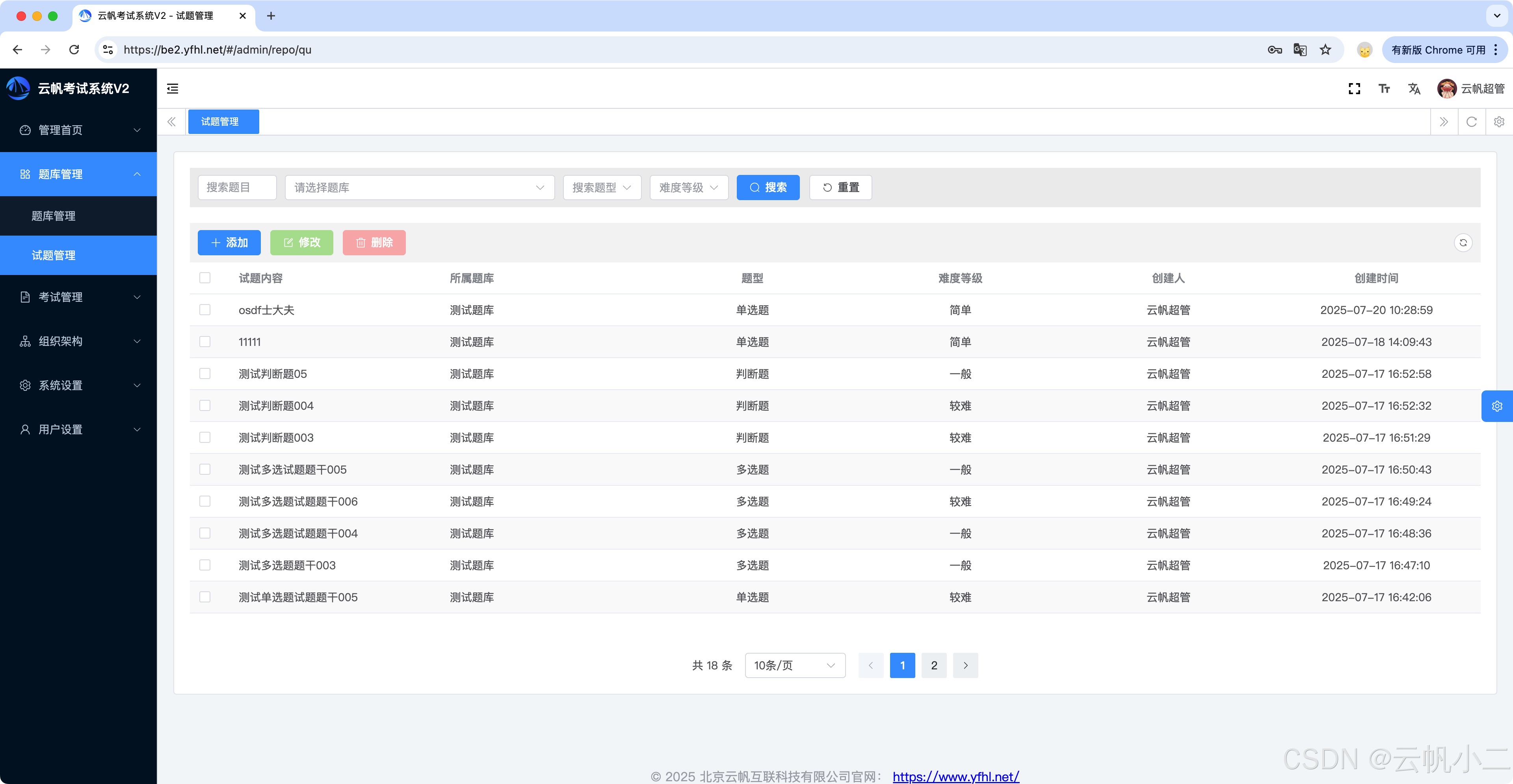Viewport: 1513px width, 784px height.
Task: Open the floating blue settings gear panel
Action: pyautogui.click(x=1496, y=406)
